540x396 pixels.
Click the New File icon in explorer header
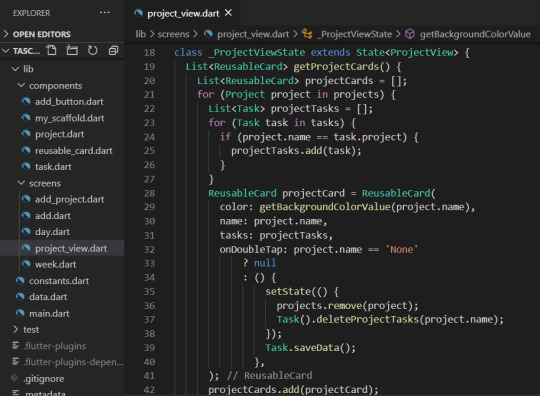click(x=52, y=50)
